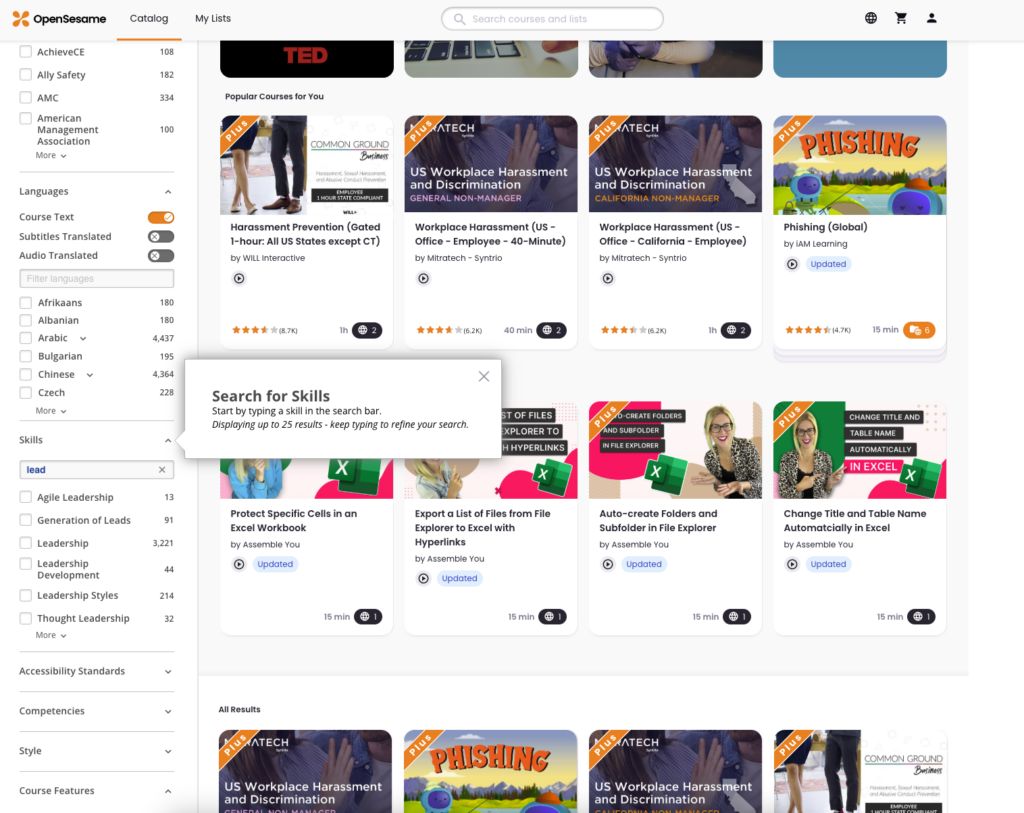Click the shopping cart icon
1024x813 pixels.
coord(901,18)
